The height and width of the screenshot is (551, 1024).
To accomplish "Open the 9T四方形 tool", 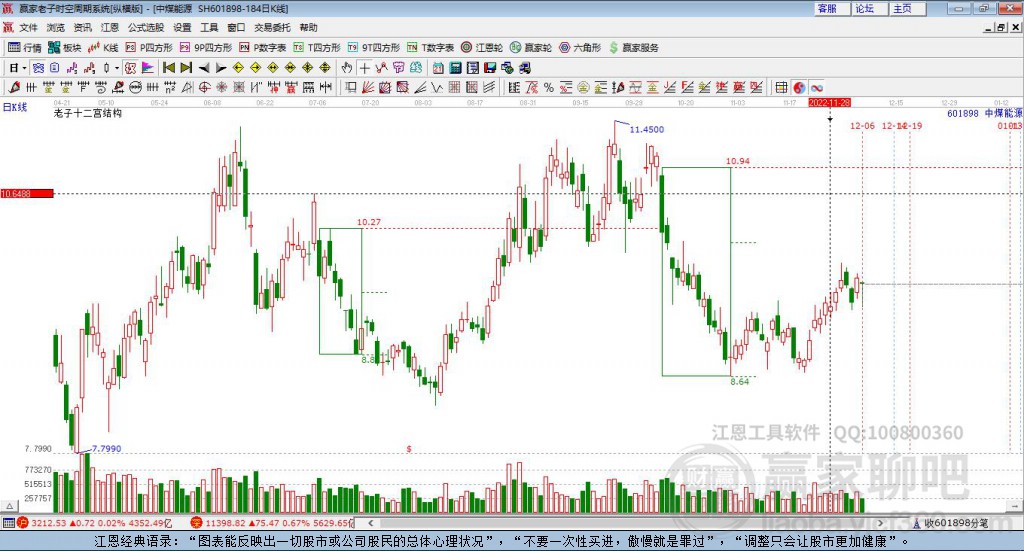I will tap(374, 48).
